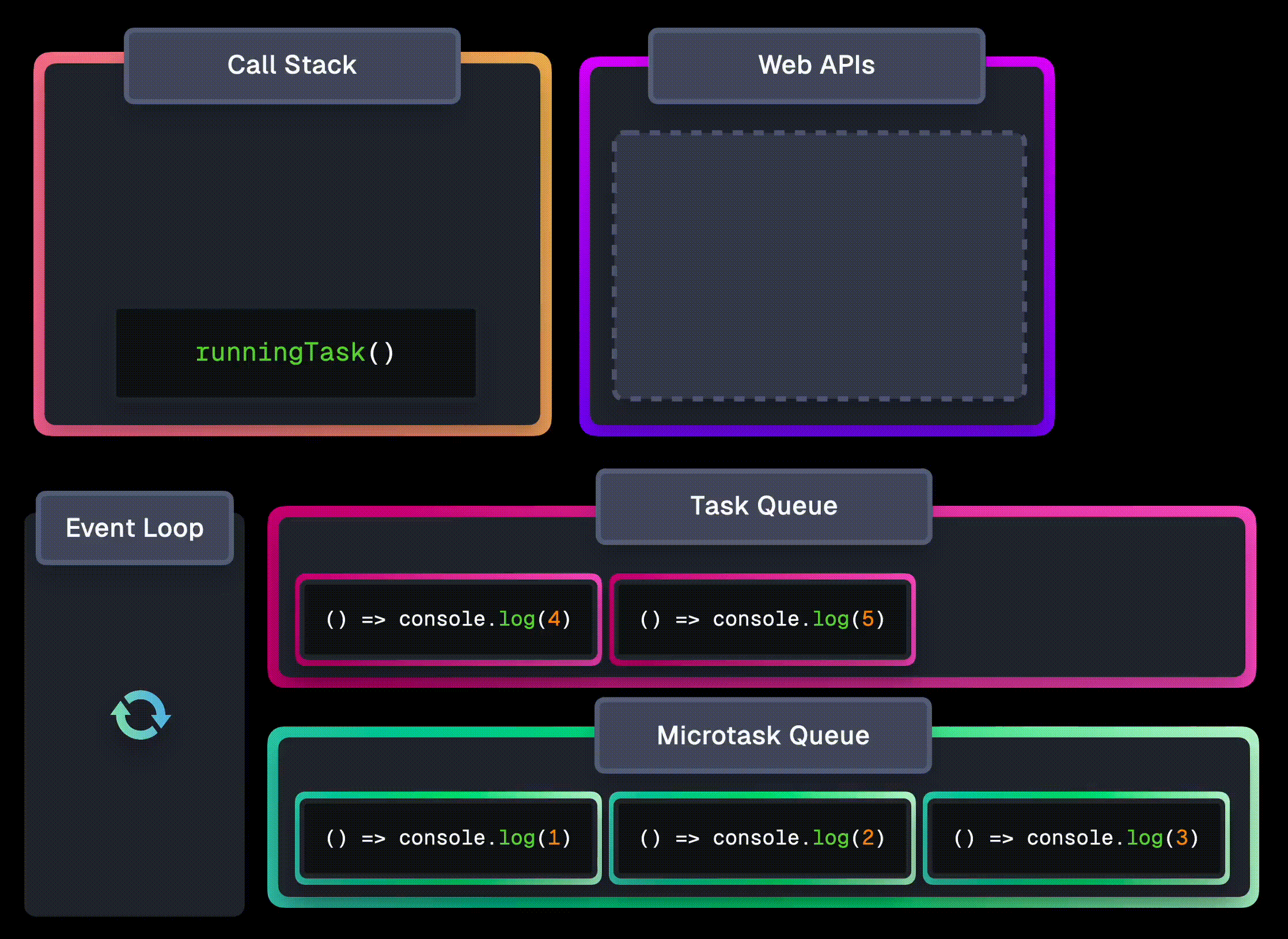Select the Task Queue title box
Viewport: 1288px width, 939px height.
pyautogui.click(x=764, y=506)
